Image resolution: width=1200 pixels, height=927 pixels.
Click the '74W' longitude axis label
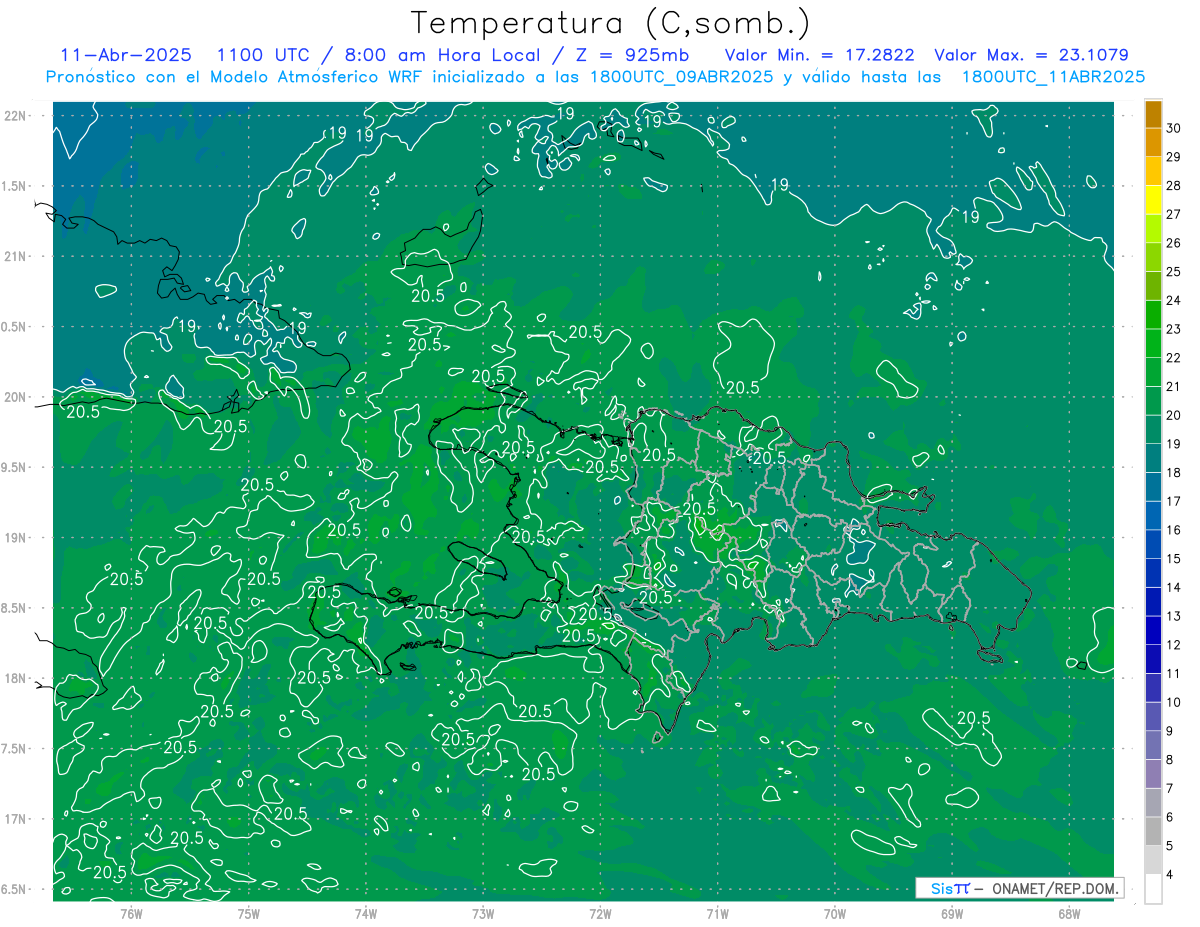(x=366, y=913)
